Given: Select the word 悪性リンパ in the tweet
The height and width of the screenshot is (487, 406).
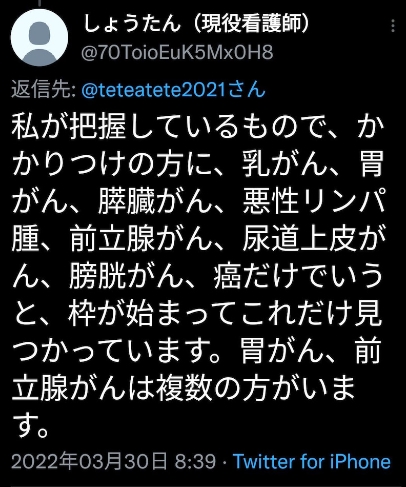Looking at the screenshot, I should pos(314,201).
